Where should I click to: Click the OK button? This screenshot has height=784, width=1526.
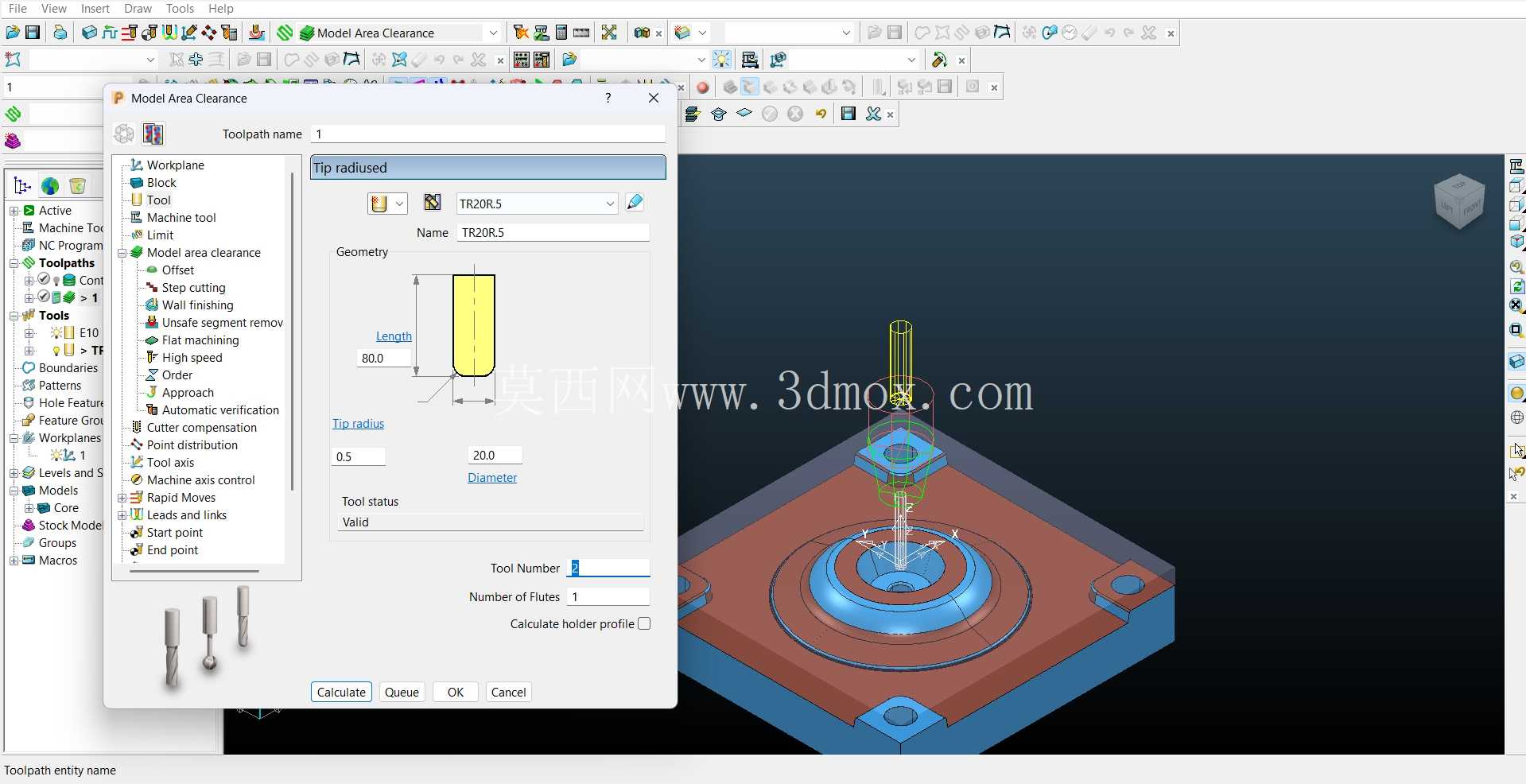[456, 692]
